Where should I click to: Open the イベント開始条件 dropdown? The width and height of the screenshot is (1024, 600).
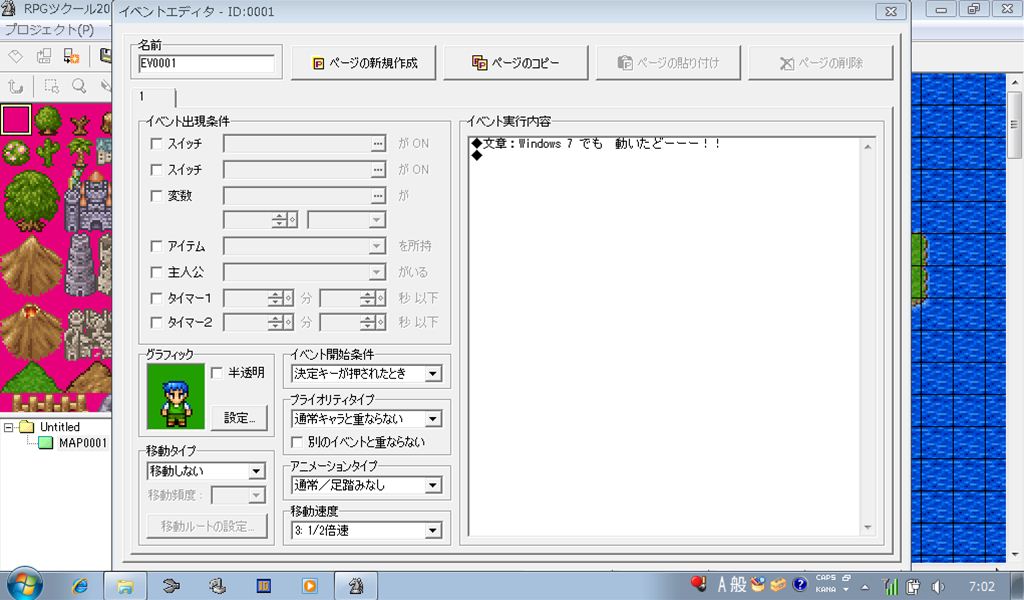click(x=366, y=373)
